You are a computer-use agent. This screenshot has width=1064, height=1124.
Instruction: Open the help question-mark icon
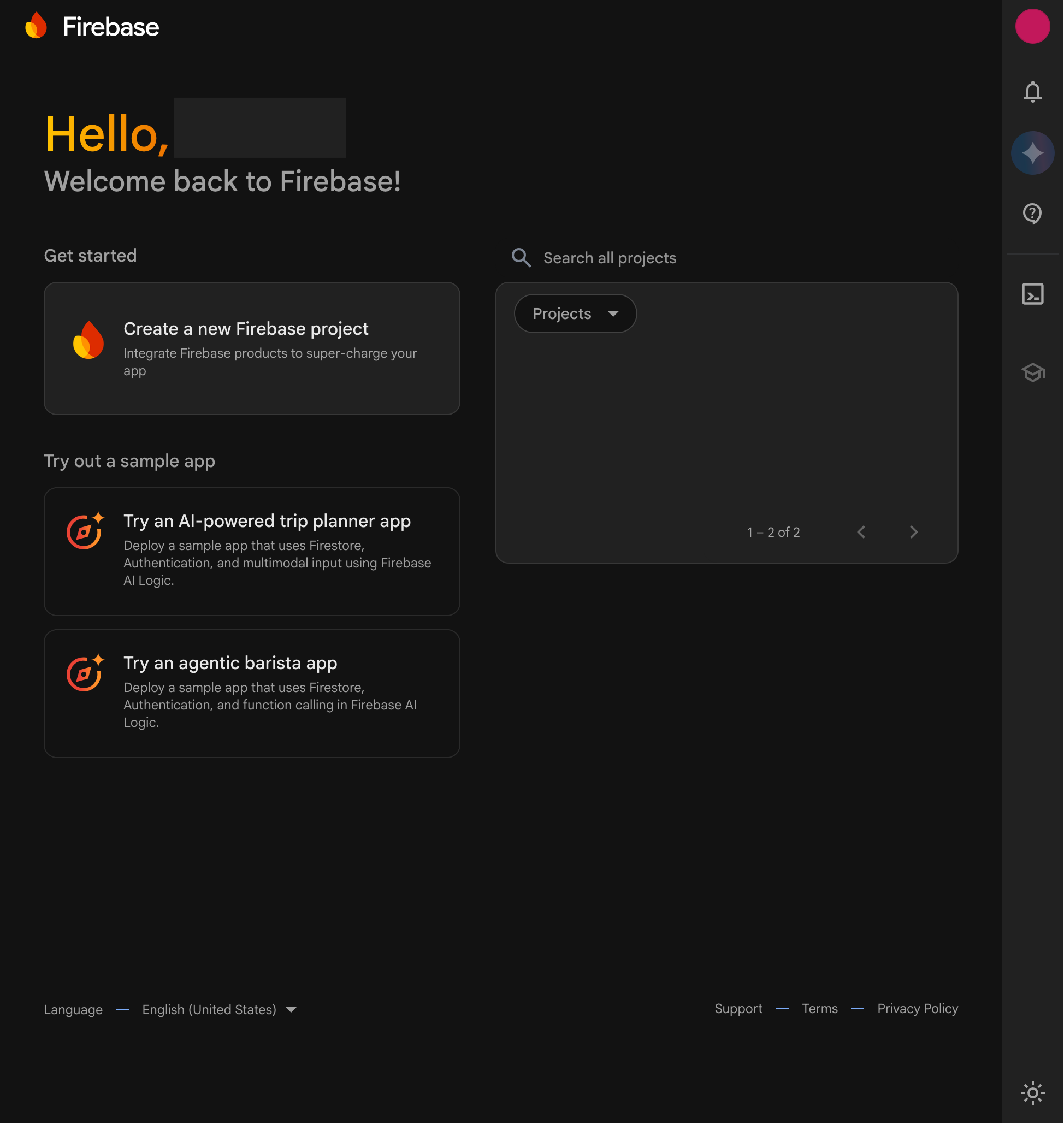1032,214
